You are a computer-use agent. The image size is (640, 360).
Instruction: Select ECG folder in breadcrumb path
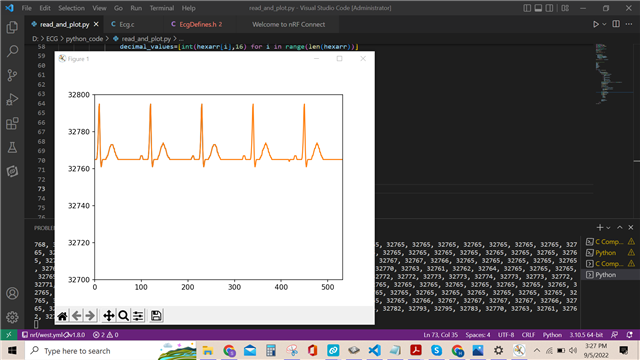click(52, 39)
